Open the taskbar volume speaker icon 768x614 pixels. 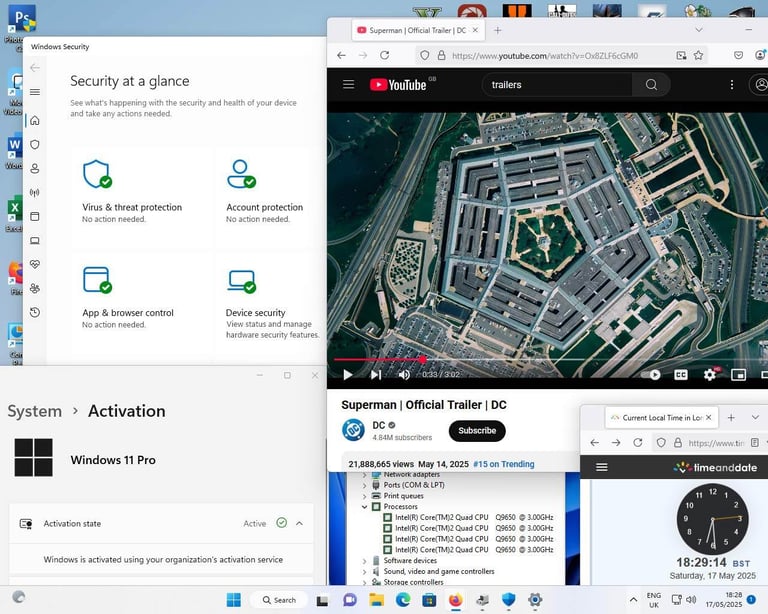point(691,600)
